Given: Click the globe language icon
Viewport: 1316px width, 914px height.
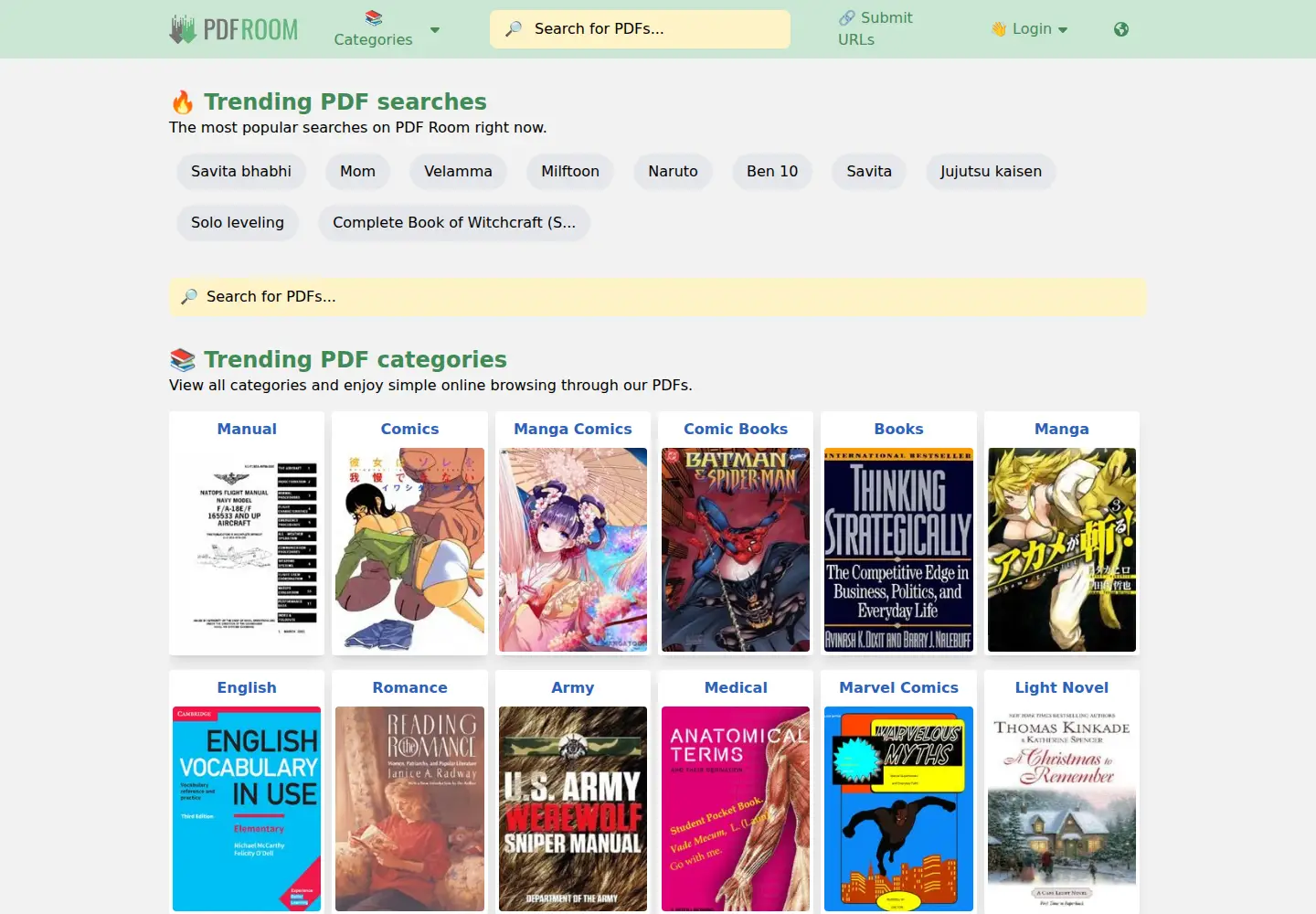Looking at the screenshot, I should tap(1121, 29).
